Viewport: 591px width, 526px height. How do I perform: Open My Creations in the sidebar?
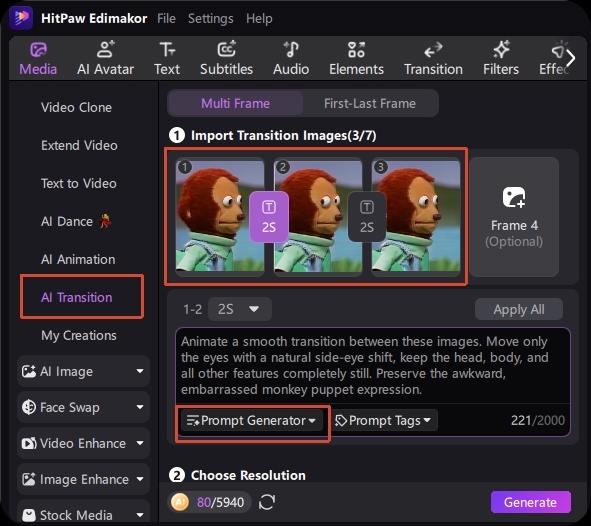pos(79,335)
